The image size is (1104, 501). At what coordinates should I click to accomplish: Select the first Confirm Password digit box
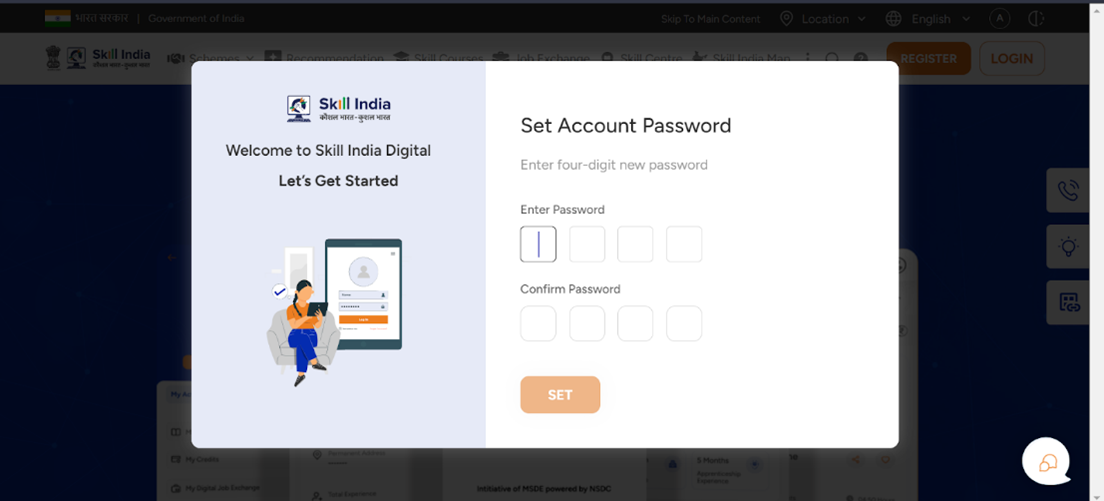pos(538,324)
